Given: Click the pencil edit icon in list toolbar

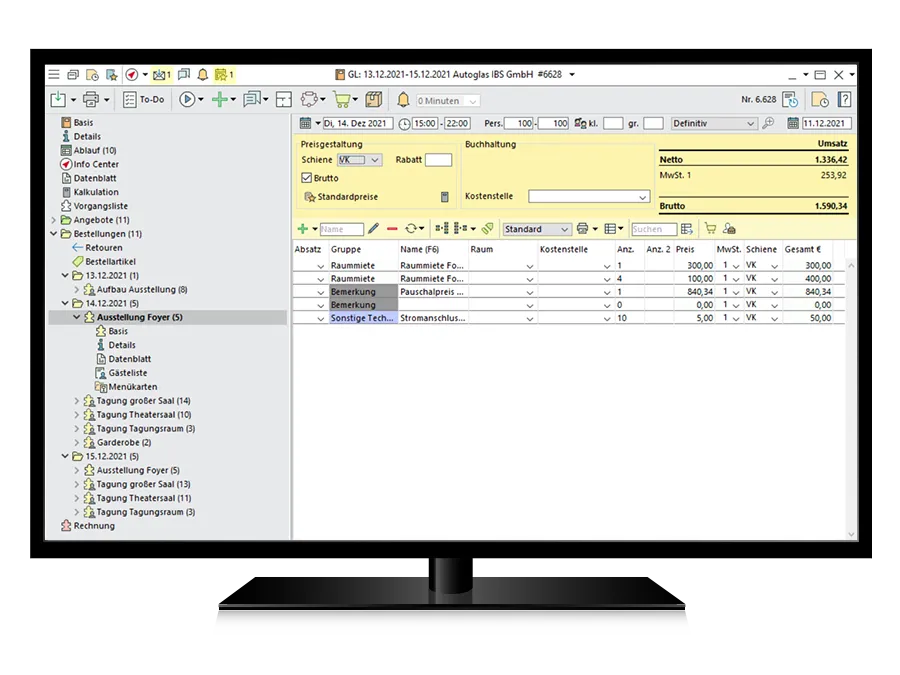Looking at the screenshot, I should (x=374, y=229).
